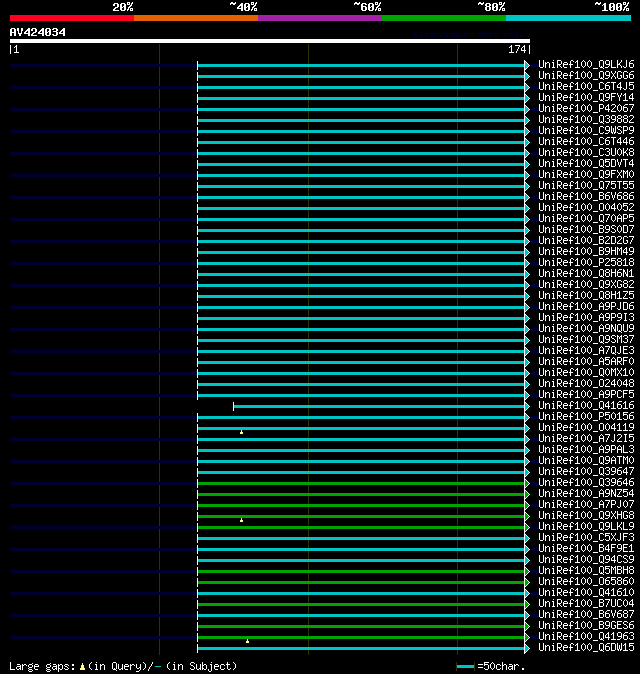Select label UniRef100_A9NQU9

pyautogui.click(x=586, y=328)
